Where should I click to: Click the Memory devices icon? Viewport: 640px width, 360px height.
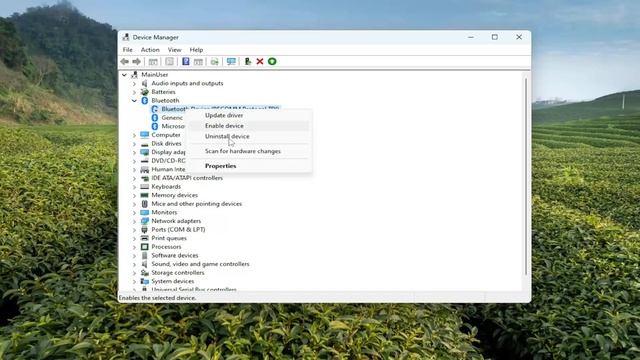[144, 195]
